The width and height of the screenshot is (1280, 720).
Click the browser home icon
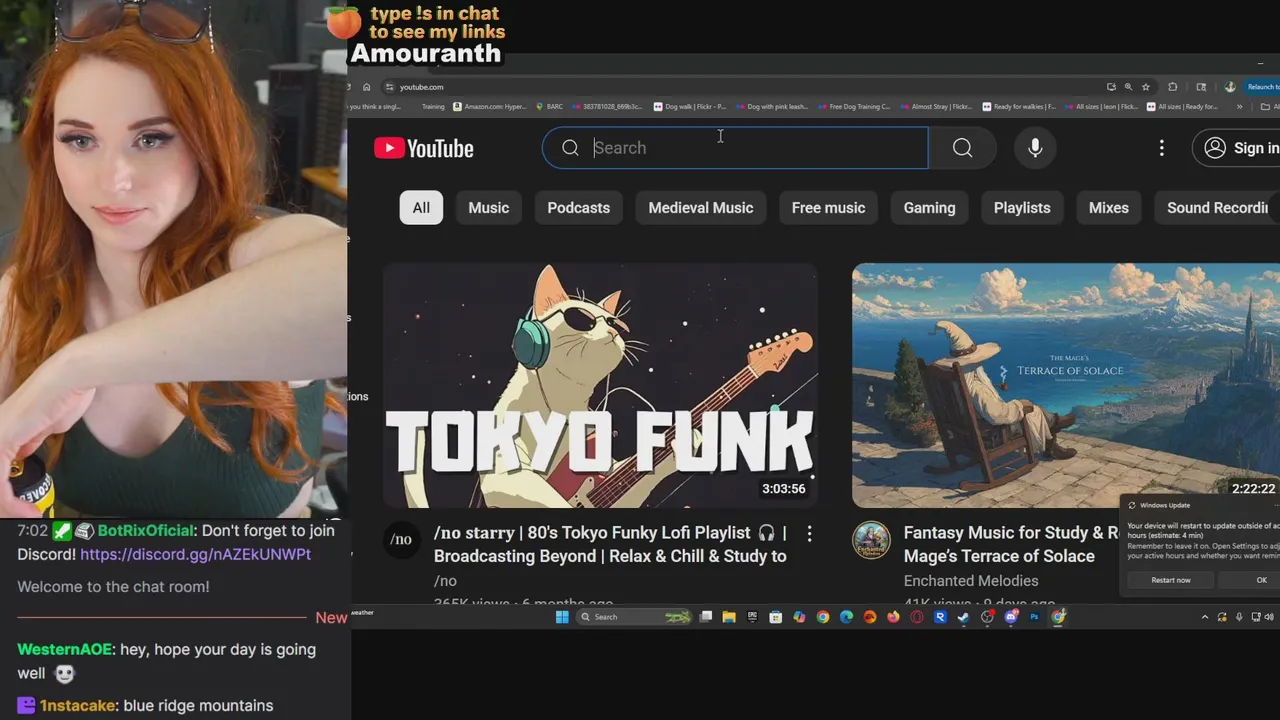[x=366, y=87]
